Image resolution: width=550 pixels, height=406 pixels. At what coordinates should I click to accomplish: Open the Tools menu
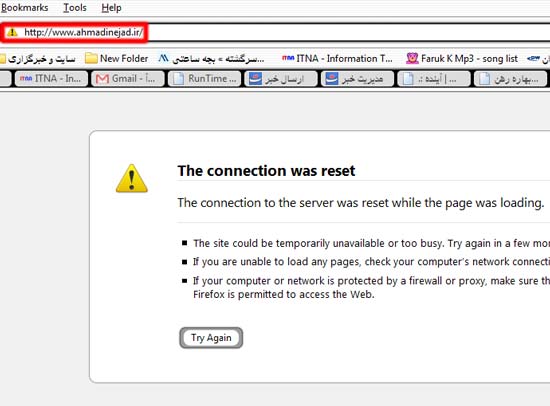click(x=75, y=7)
